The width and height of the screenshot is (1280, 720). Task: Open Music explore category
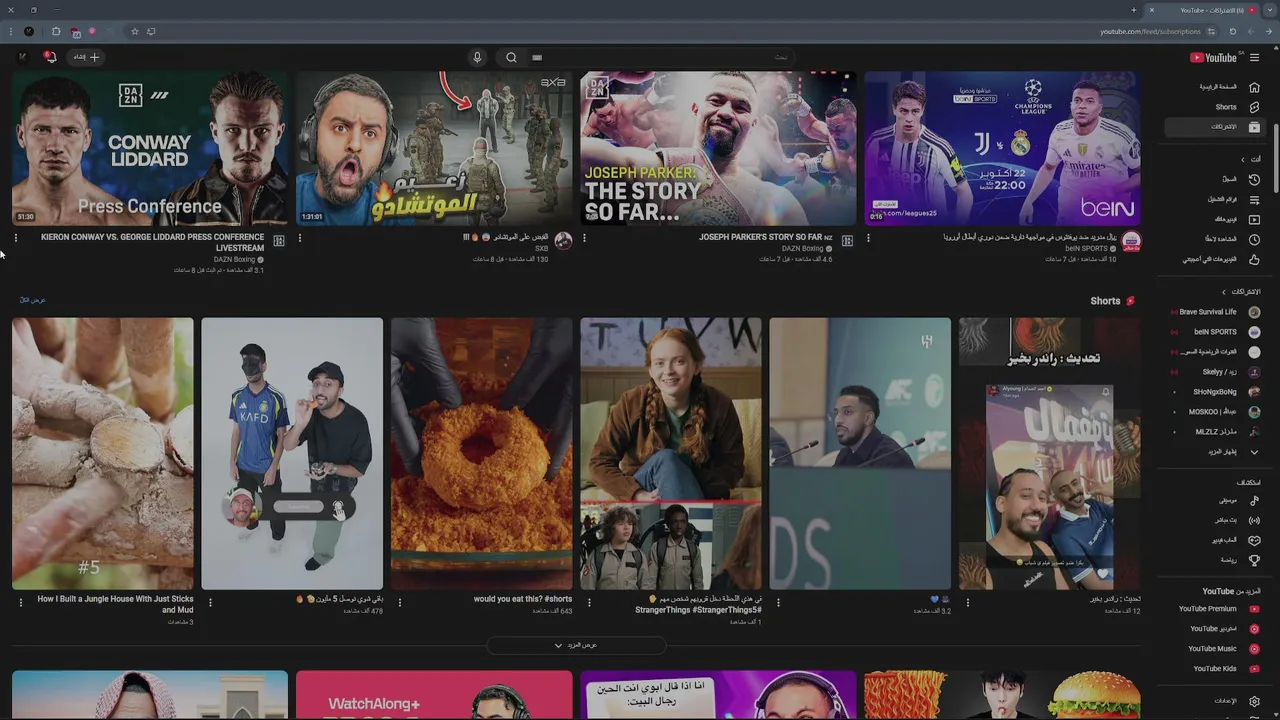click(x=1213, y=500)
